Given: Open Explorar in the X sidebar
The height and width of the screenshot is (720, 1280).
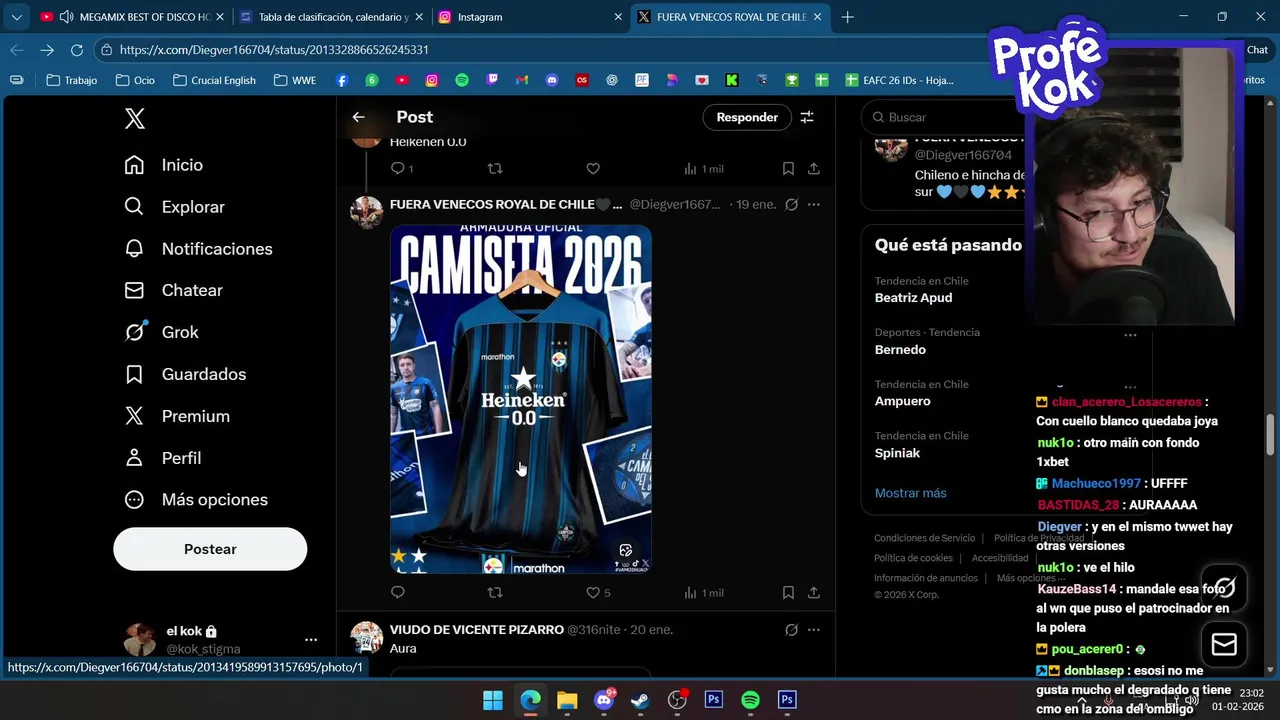Looking at the screenshot, I should click(x=174, y=207).
